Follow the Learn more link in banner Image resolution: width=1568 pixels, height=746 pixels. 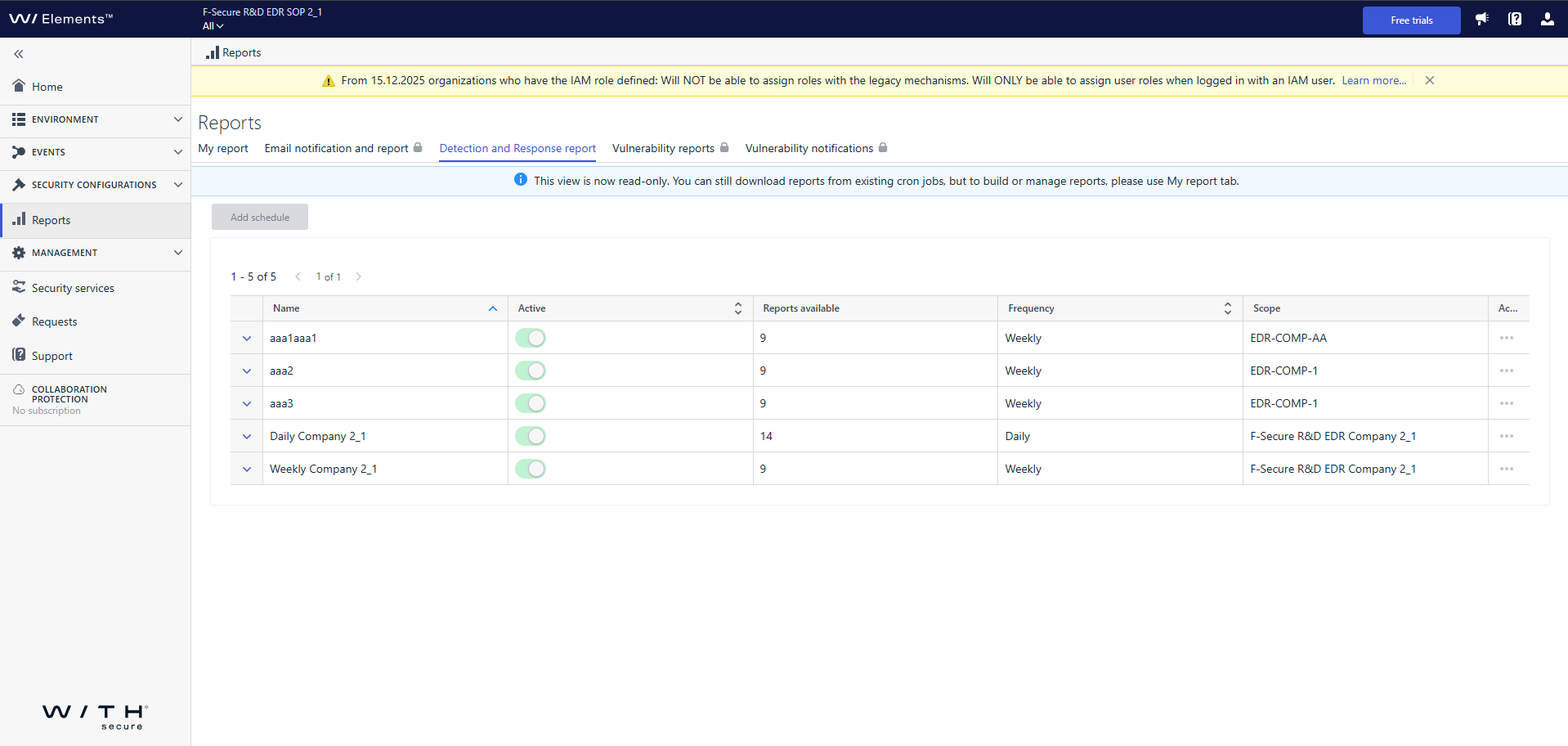click(1373, 80)
